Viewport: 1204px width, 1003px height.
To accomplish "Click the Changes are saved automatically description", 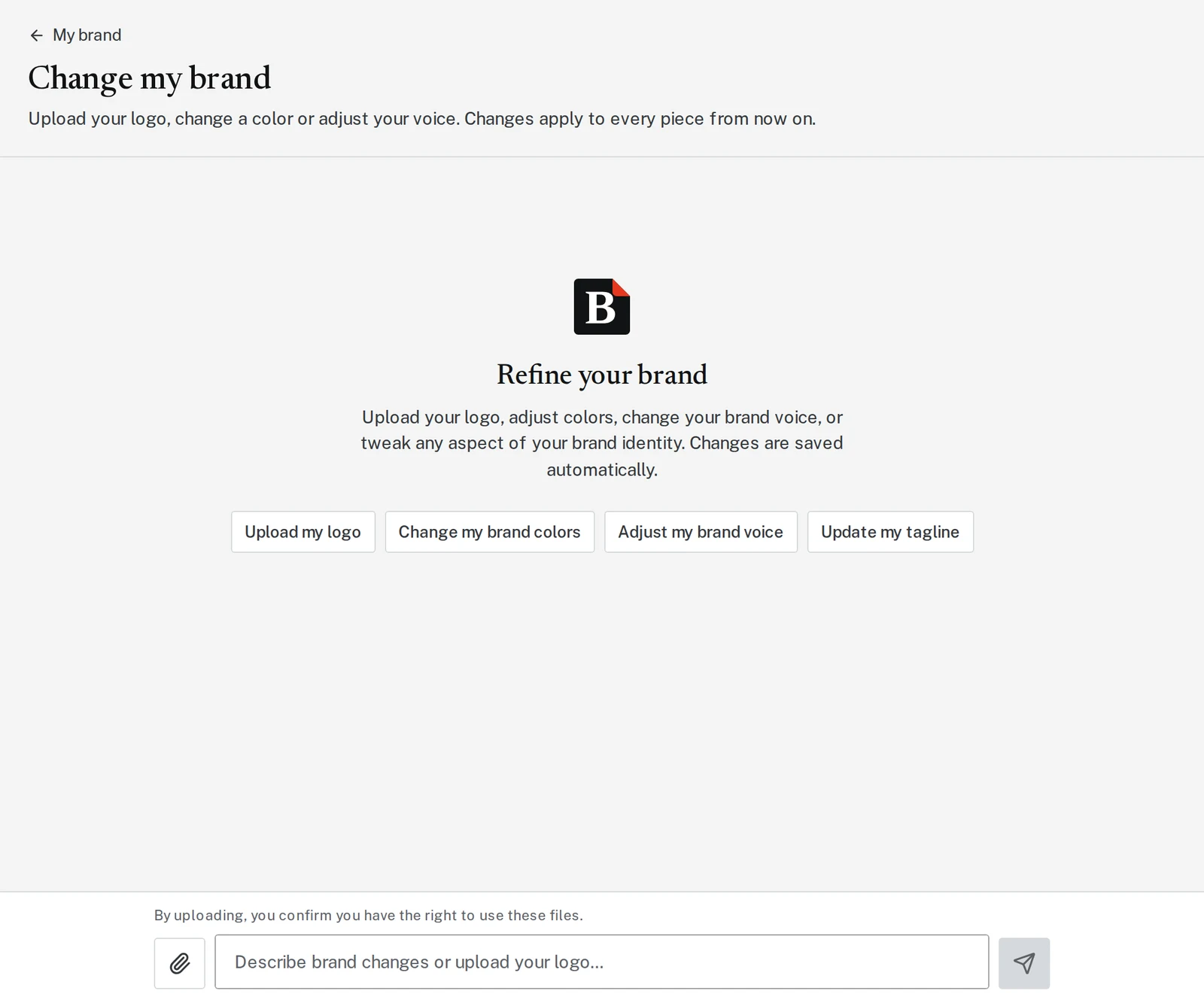I will pos(602,443).
